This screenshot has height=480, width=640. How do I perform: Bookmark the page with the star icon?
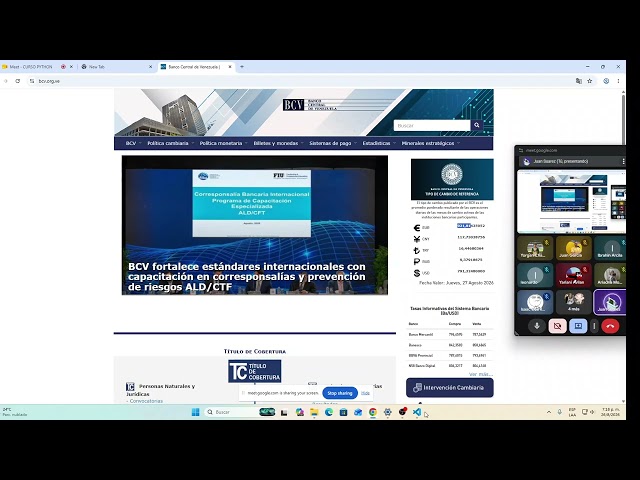click(589, 81)
